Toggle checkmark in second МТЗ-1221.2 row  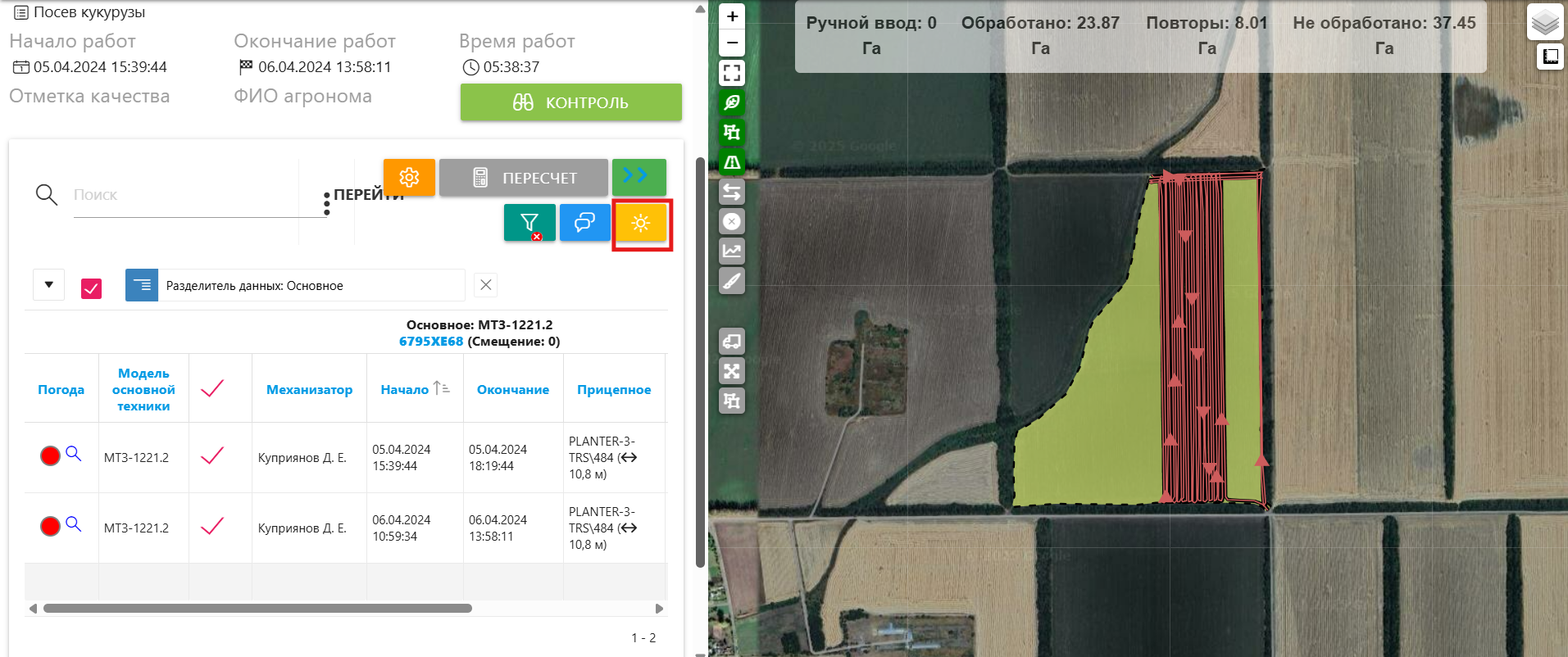(x=212, y=527)
